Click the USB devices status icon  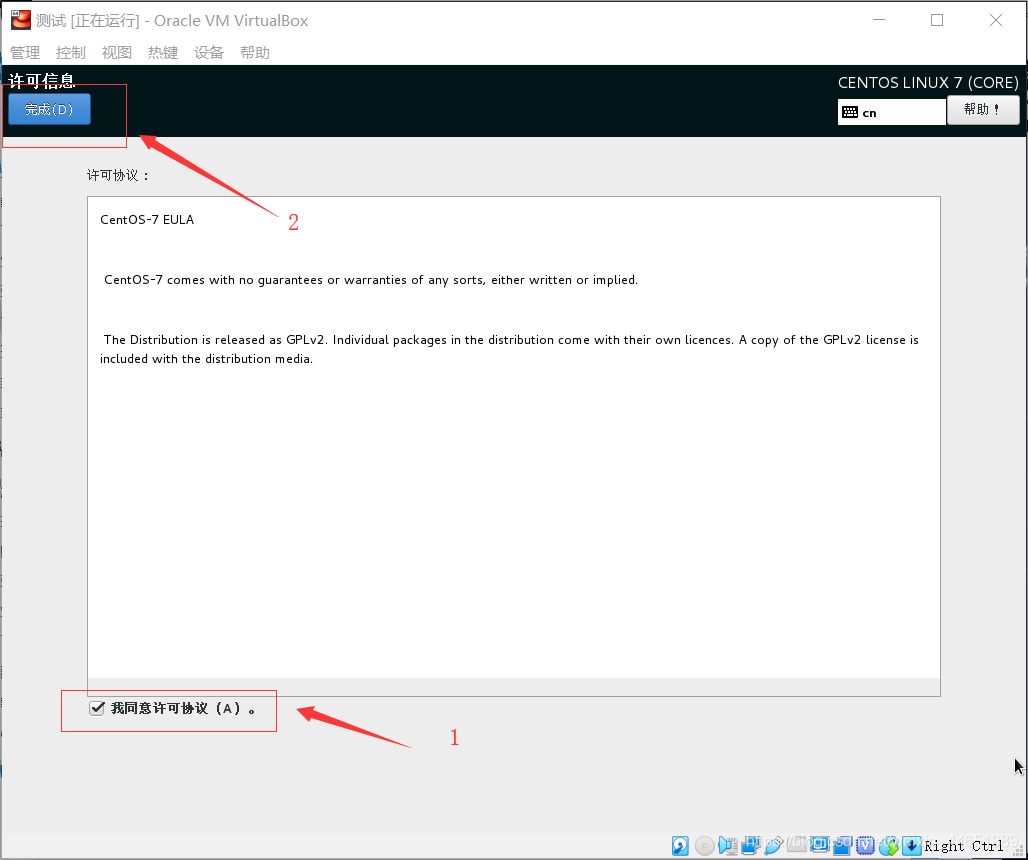[x=774, y=846]
